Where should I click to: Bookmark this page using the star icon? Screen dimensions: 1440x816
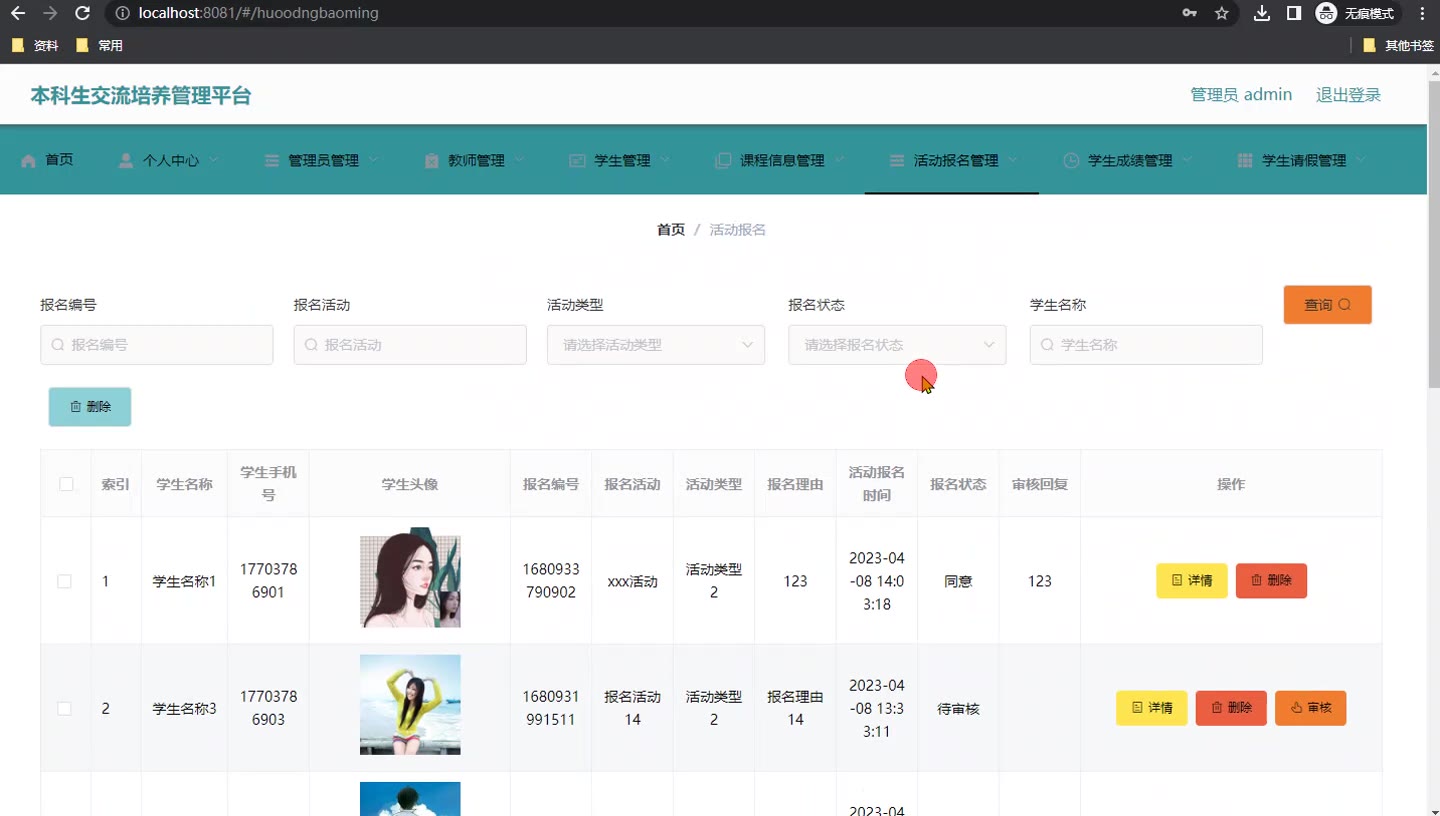1221,13
